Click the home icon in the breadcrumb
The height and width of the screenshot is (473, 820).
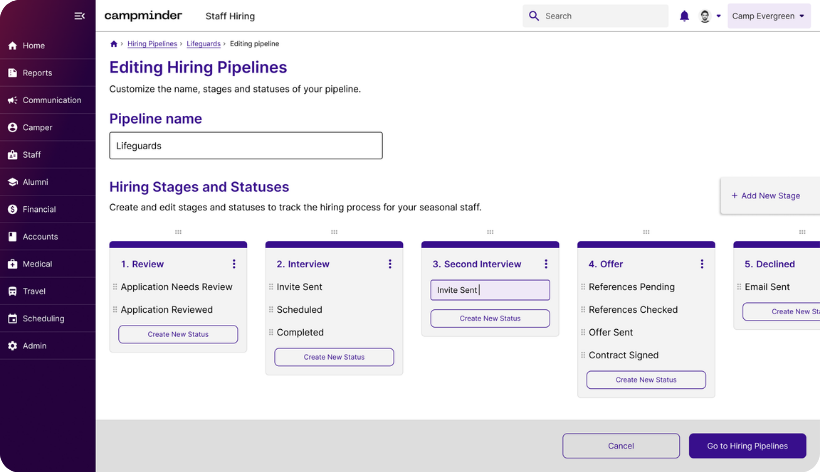click(114, 44)
